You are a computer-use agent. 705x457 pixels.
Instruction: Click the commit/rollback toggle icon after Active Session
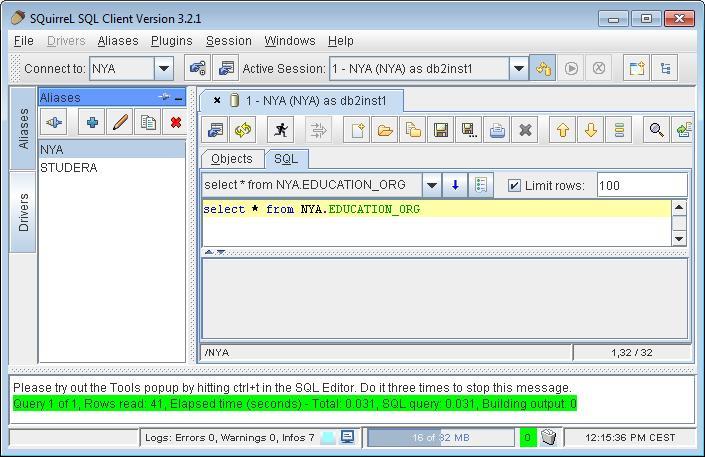[x=543, y=68]
